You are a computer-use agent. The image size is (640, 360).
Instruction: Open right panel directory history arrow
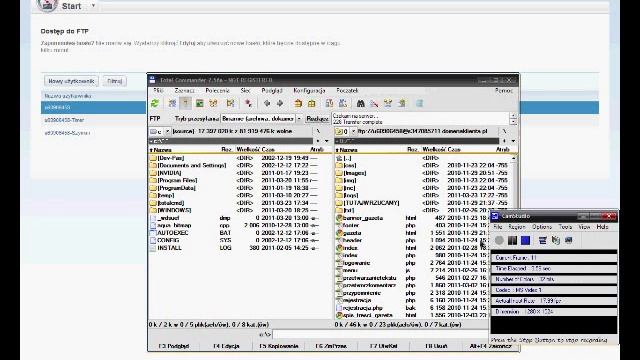[513, 141]
